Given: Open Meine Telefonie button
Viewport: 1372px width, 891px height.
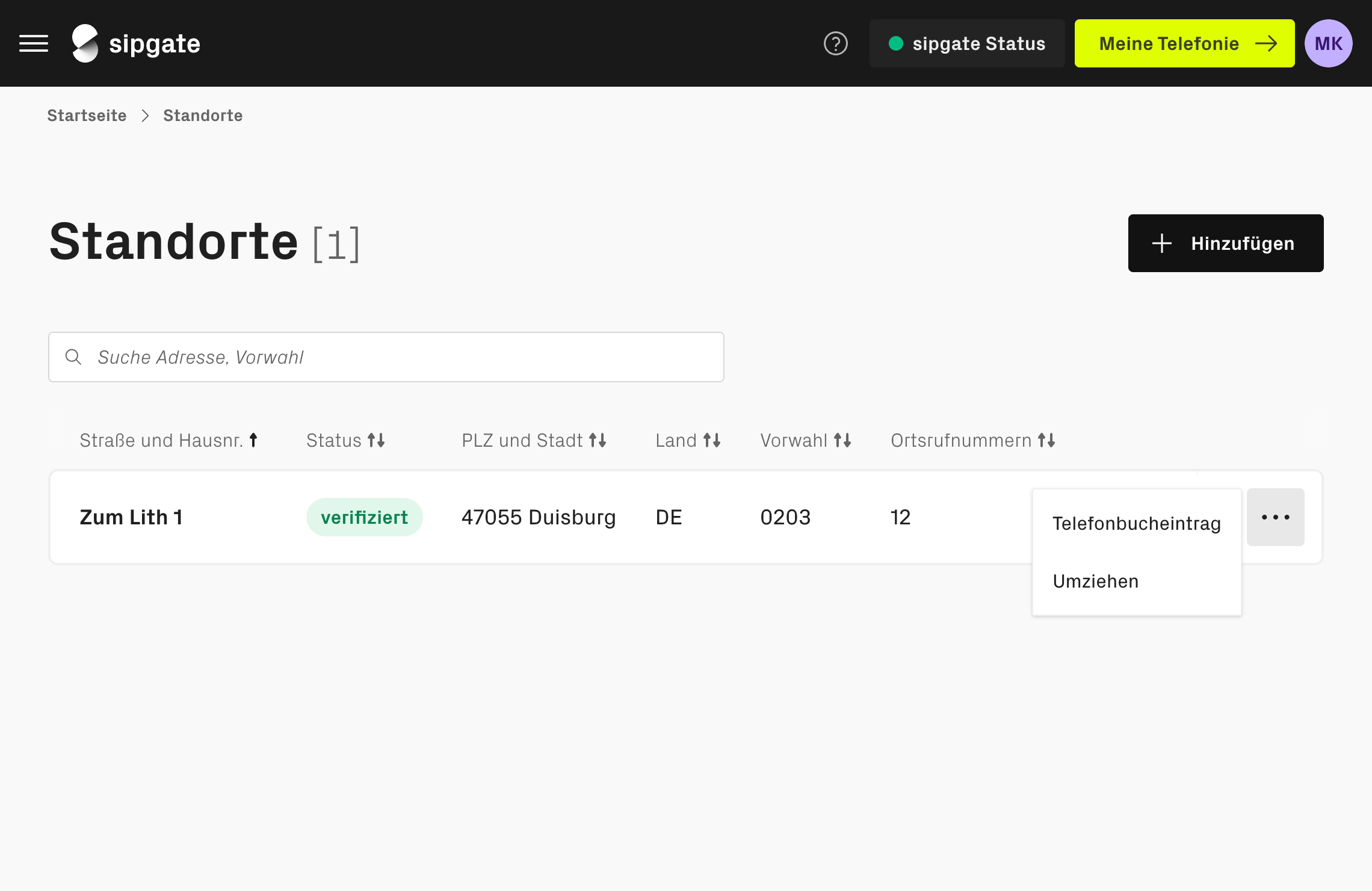Looking at the screenshot, I should tap(1184, 43).
